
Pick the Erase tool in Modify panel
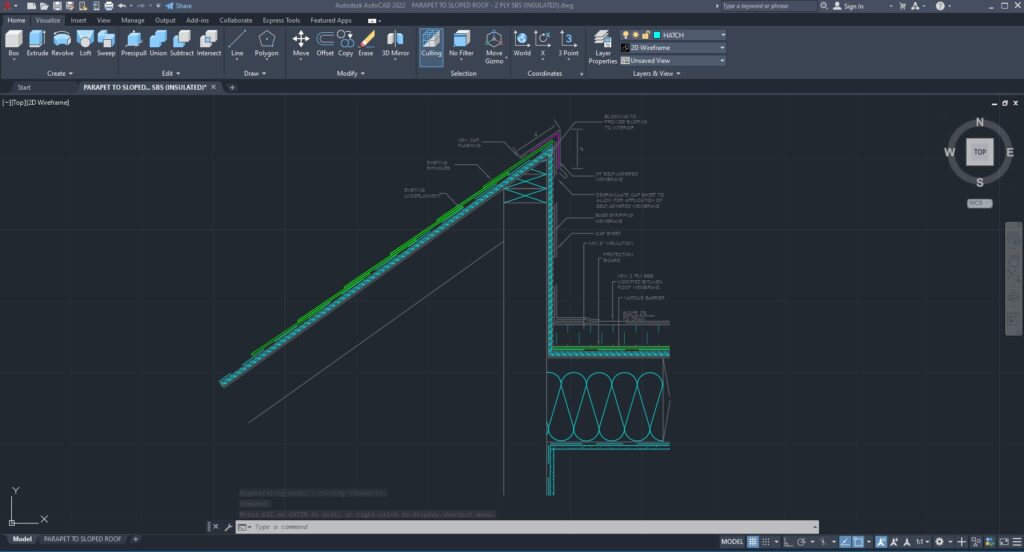(366, 41)
